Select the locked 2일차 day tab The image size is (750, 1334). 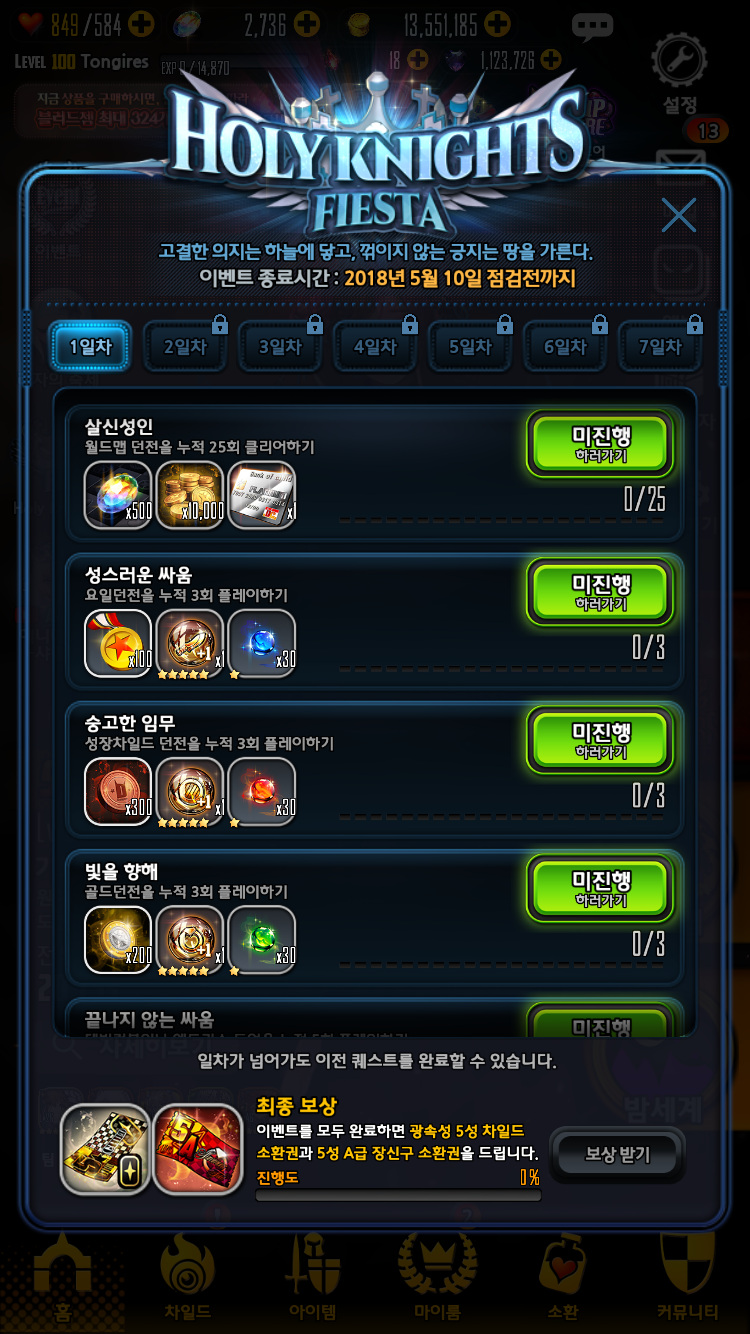pyautogui.click(x=185, y=347)
